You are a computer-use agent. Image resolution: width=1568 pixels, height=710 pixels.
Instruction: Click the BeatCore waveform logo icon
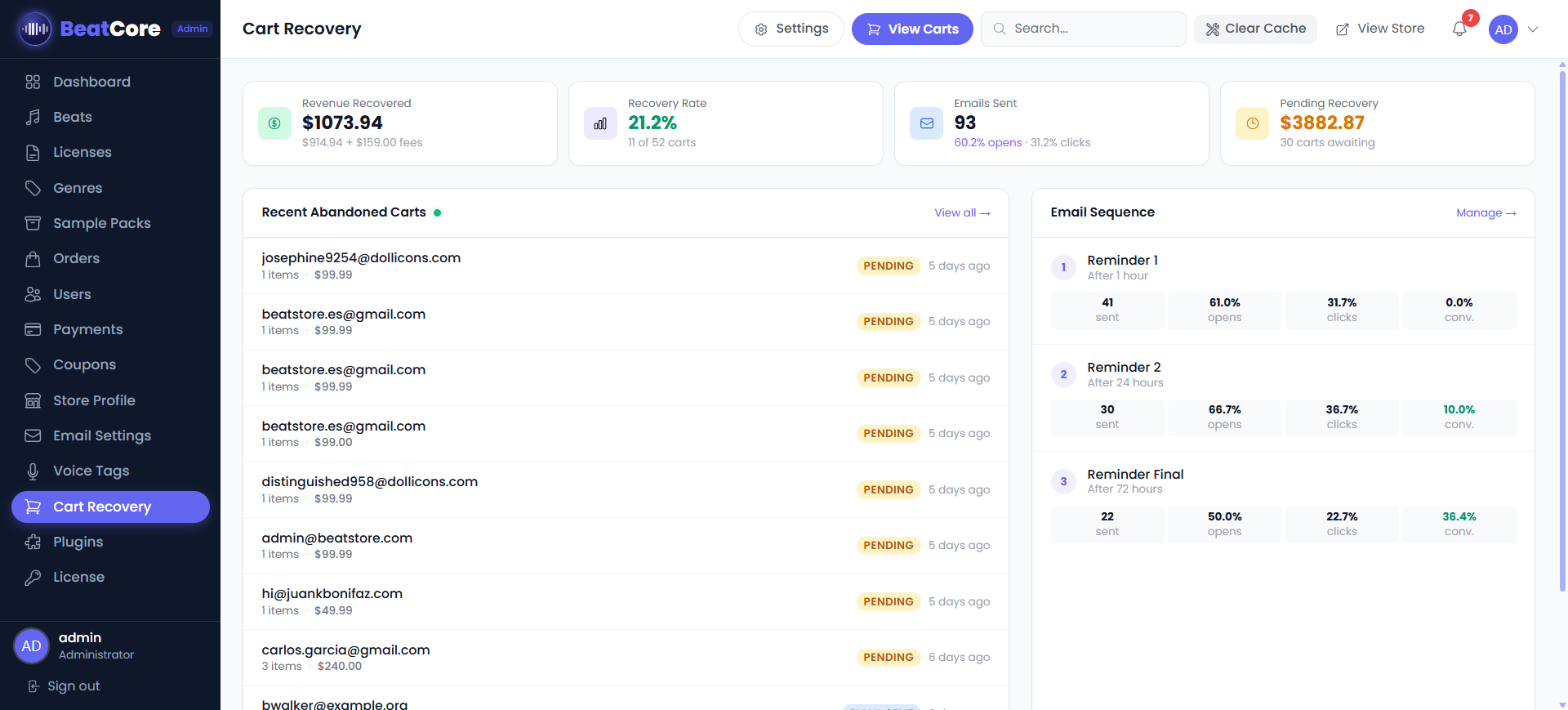pyautogui.click(x=35, y=29)
